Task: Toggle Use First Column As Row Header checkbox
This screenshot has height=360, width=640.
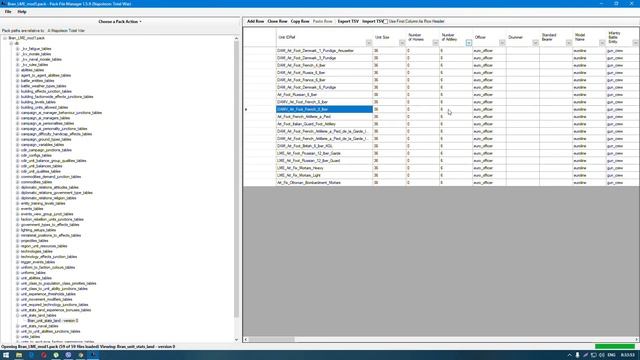Action: click(x=385, y=21)
